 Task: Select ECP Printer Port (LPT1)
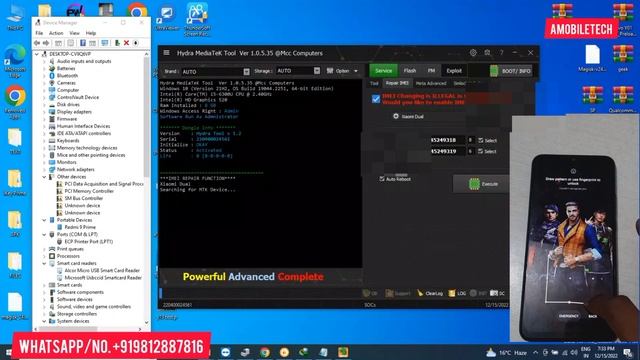(x=89, y=242)
